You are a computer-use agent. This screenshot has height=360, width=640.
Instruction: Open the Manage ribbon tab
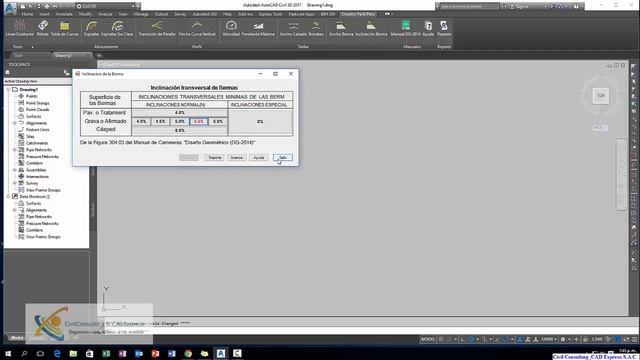141,14
